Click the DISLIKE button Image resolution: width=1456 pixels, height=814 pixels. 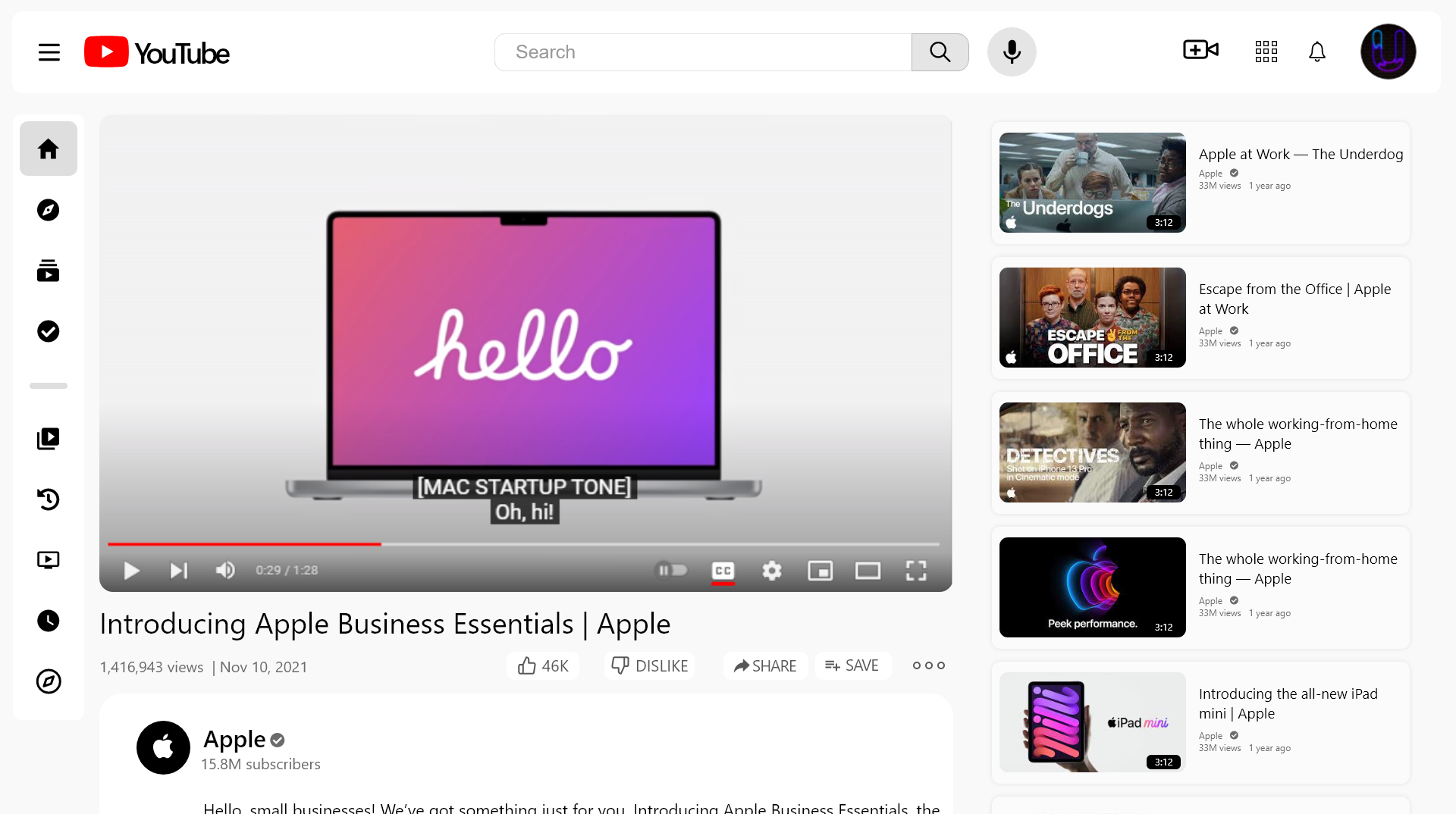click(x=650, y=666)
